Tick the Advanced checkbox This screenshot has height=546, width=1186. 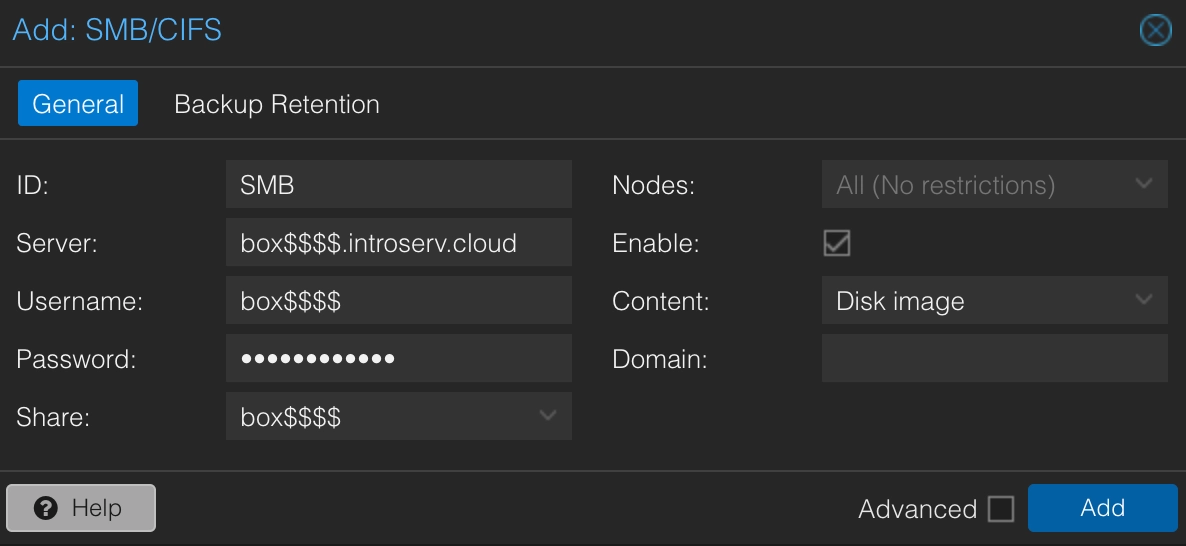[1001, 509]
